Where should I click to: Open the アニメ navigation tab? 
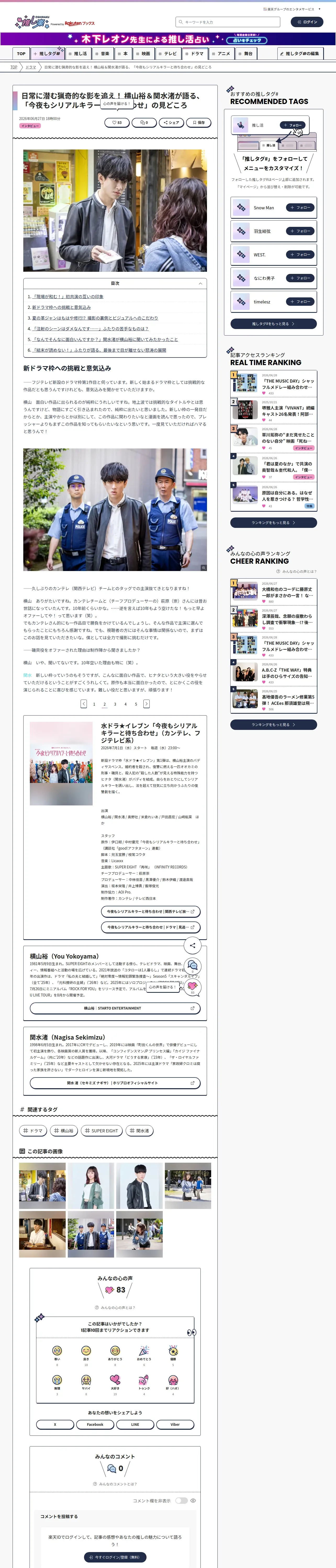pyautogui.click(x=222, y=54)
